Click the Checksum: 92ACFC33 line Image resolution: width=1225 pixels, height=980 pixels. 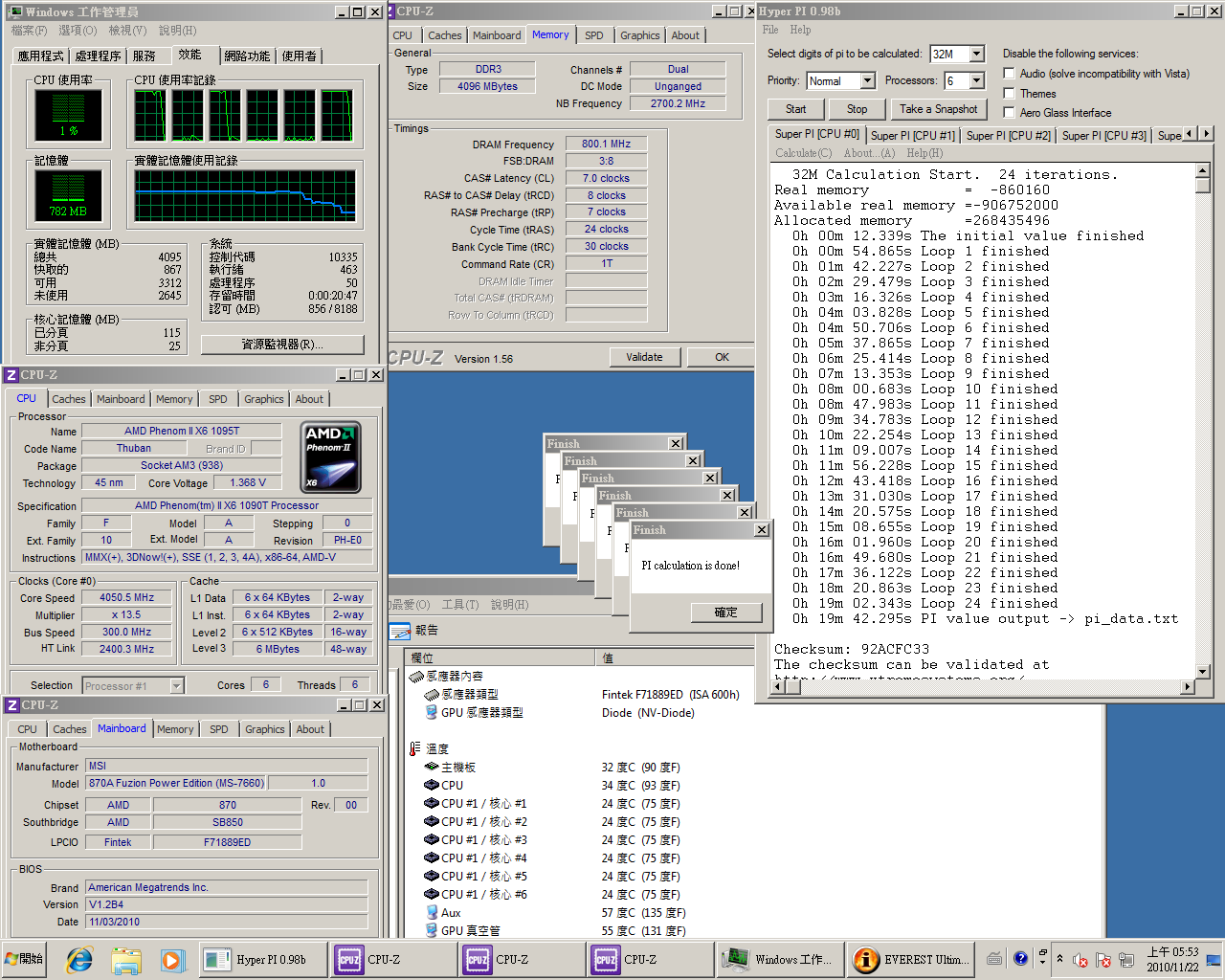852,649
